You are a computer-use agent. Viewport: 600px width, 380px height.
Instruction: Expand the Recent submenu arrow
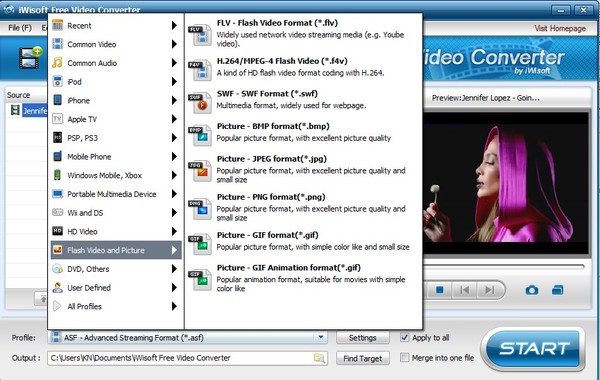pos(174,26)
